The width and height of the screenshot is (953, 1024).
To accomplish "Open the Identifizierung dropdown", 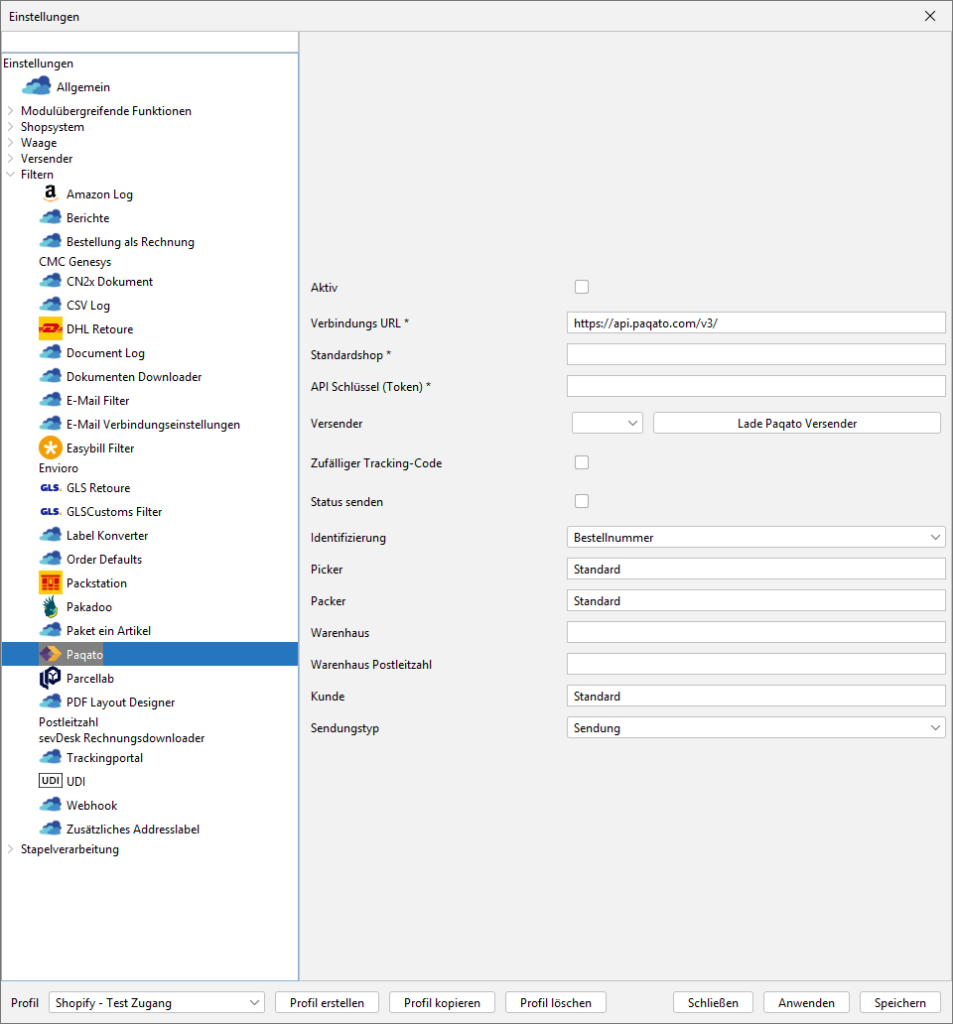I will 755,538.
